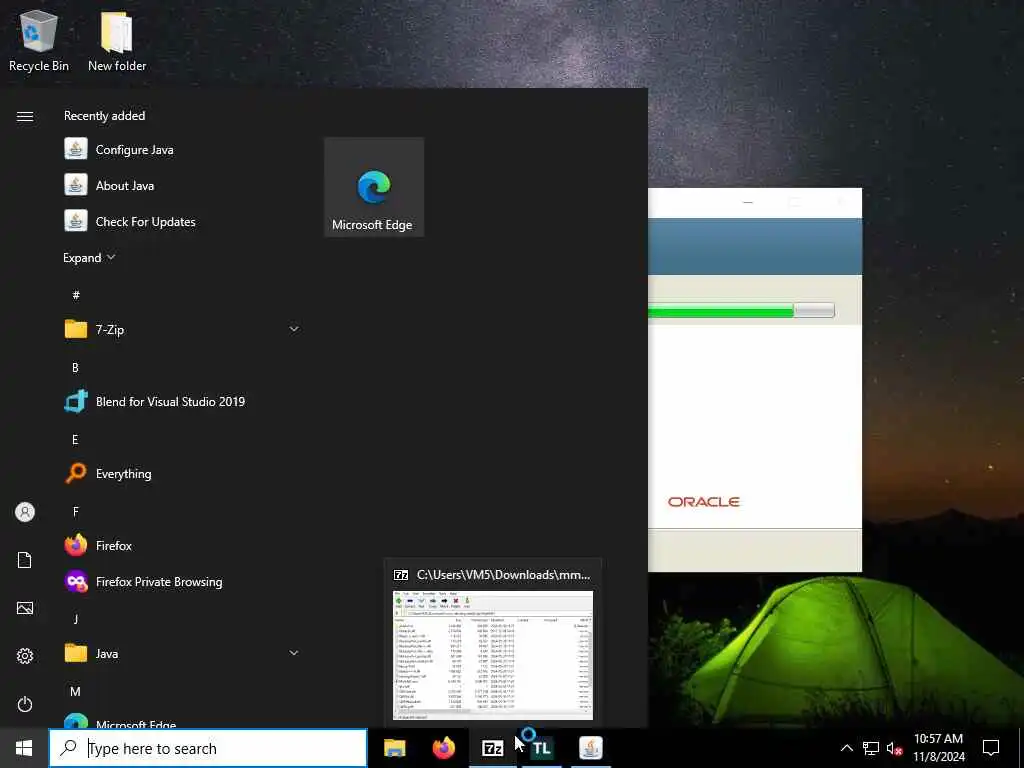Open File Explorer from the taskbar
This screenshot has height=768, width=1024.
click(x=394, y=748)
